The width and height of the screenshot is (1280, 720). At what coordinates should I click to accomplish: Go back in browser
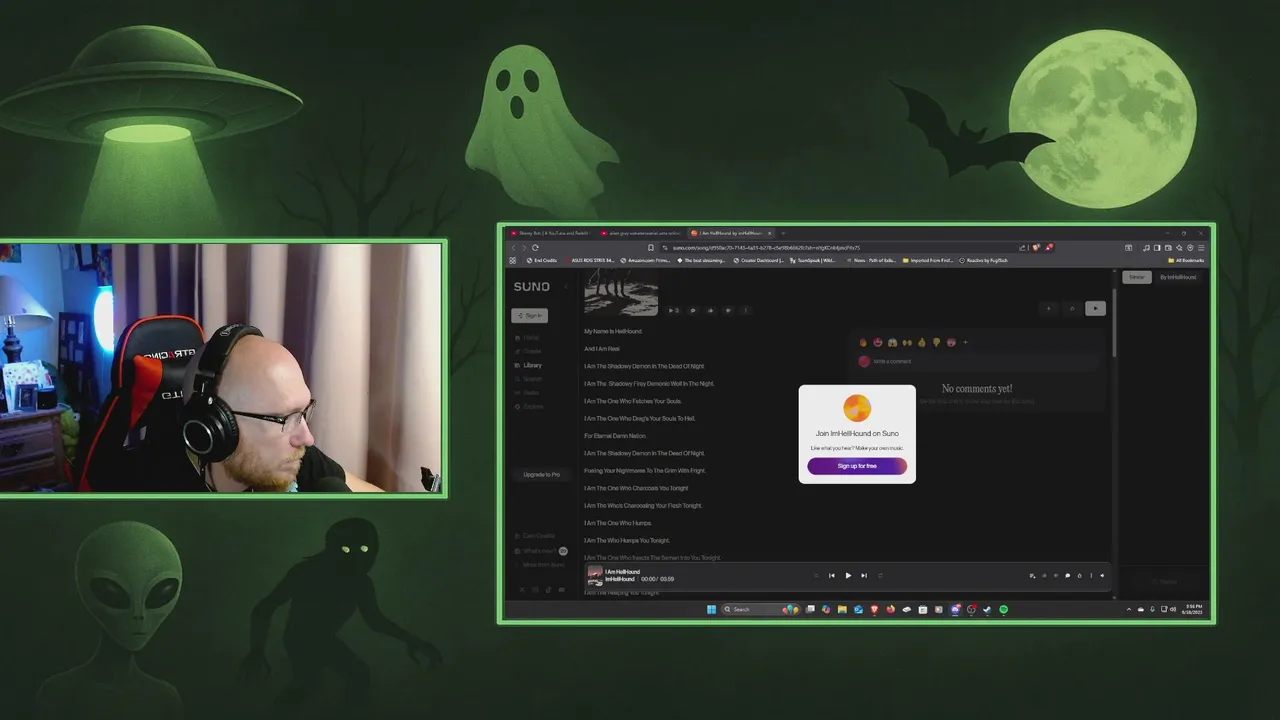point(513,247)
